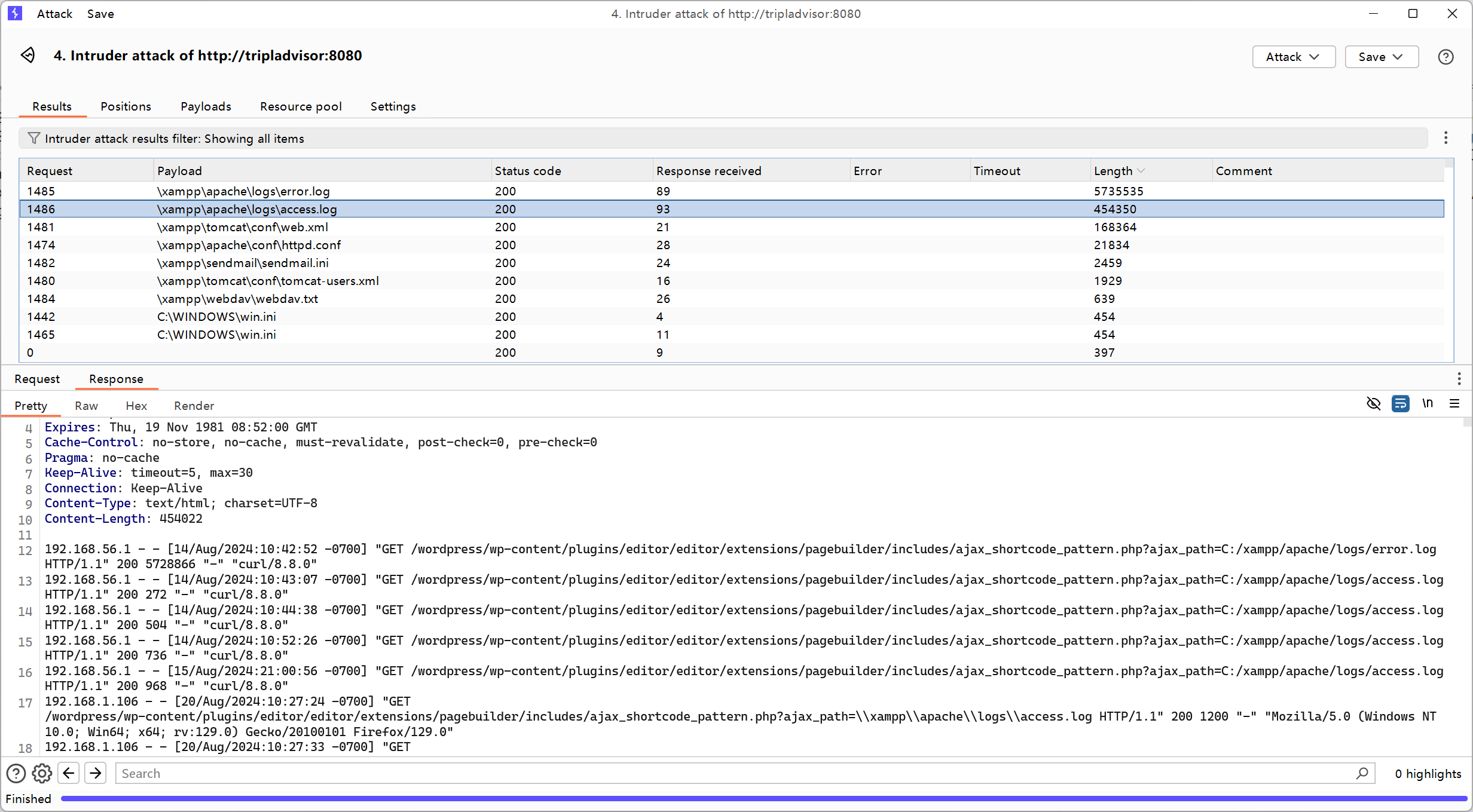Sort by Payload column header

322,171
